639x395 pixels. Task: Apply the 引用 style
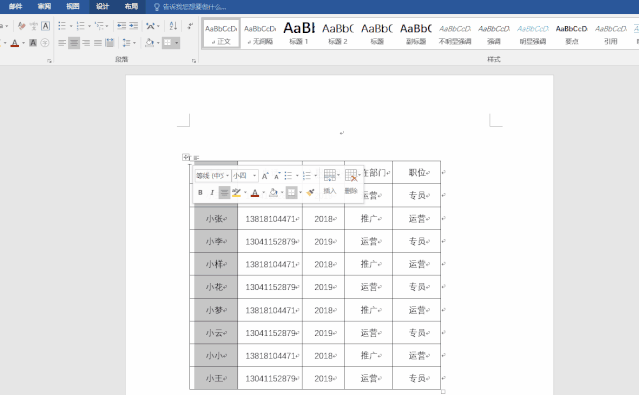coord(610,34)
